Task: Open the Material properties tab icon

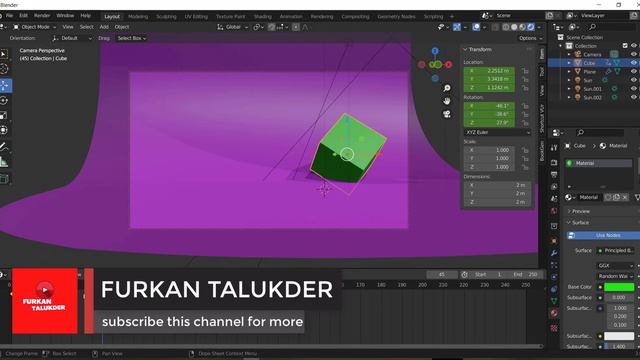Action: coord(554,313)
